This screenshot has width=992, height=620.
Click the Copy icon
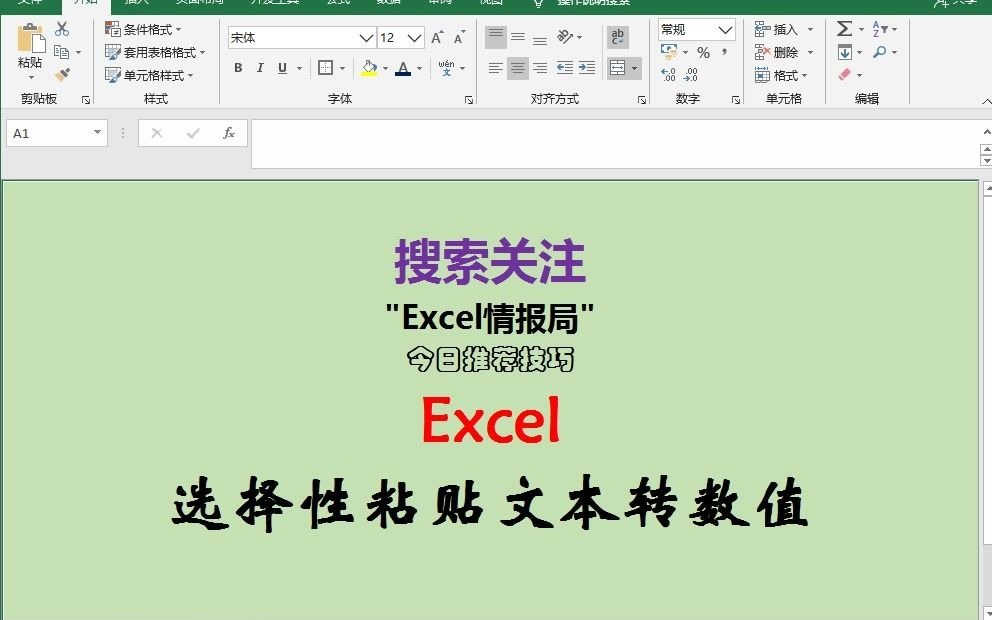[61, 51]
